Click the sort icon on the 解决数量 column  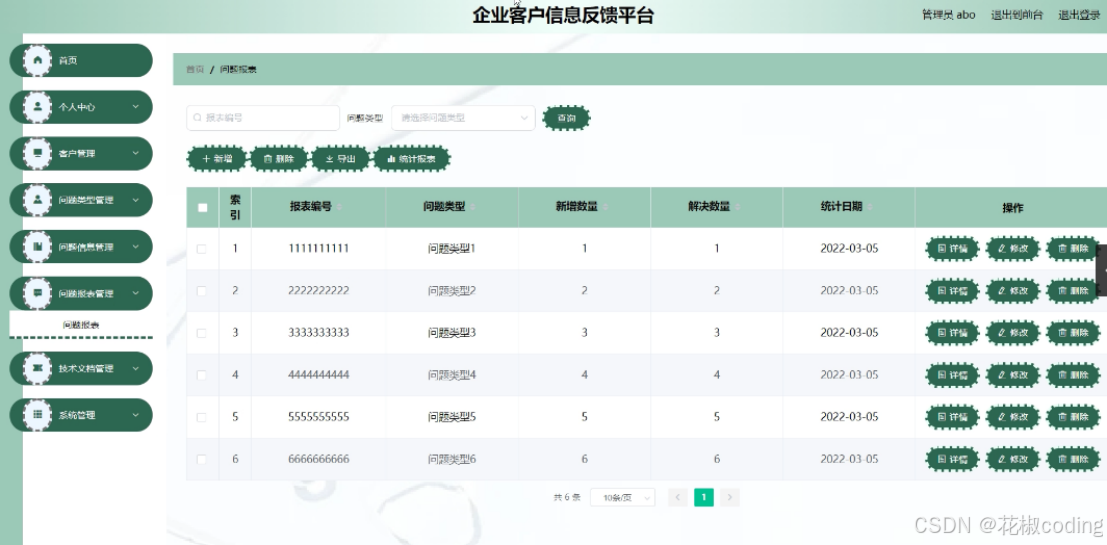(738, 207)
